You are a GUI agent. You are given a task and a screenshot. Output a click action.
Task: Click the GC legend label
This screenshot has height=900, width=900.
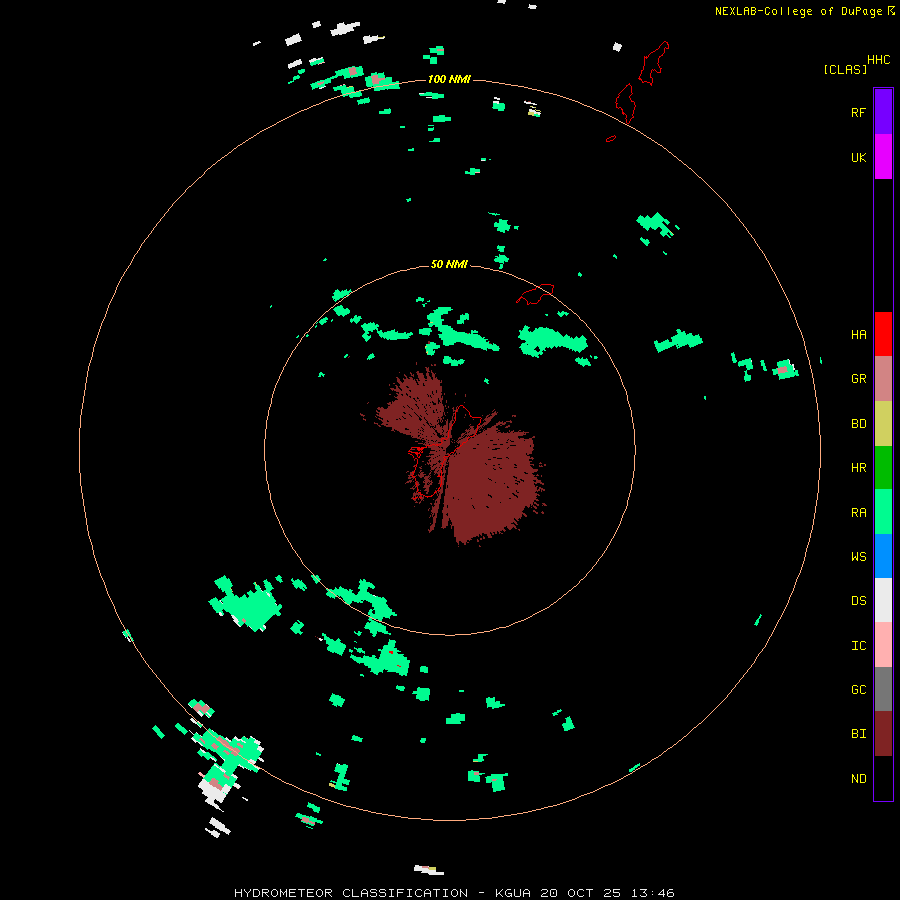[x=858, y=689]
